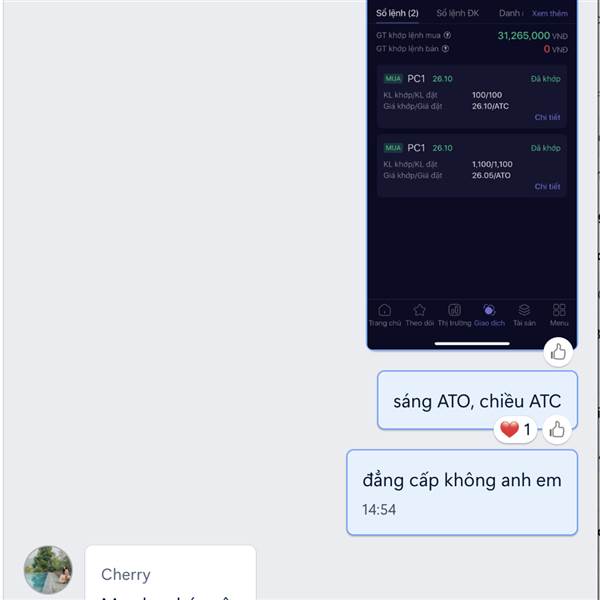
Task: Switch to Sổ lệnh ĐK tab
Action: [458, 13]
